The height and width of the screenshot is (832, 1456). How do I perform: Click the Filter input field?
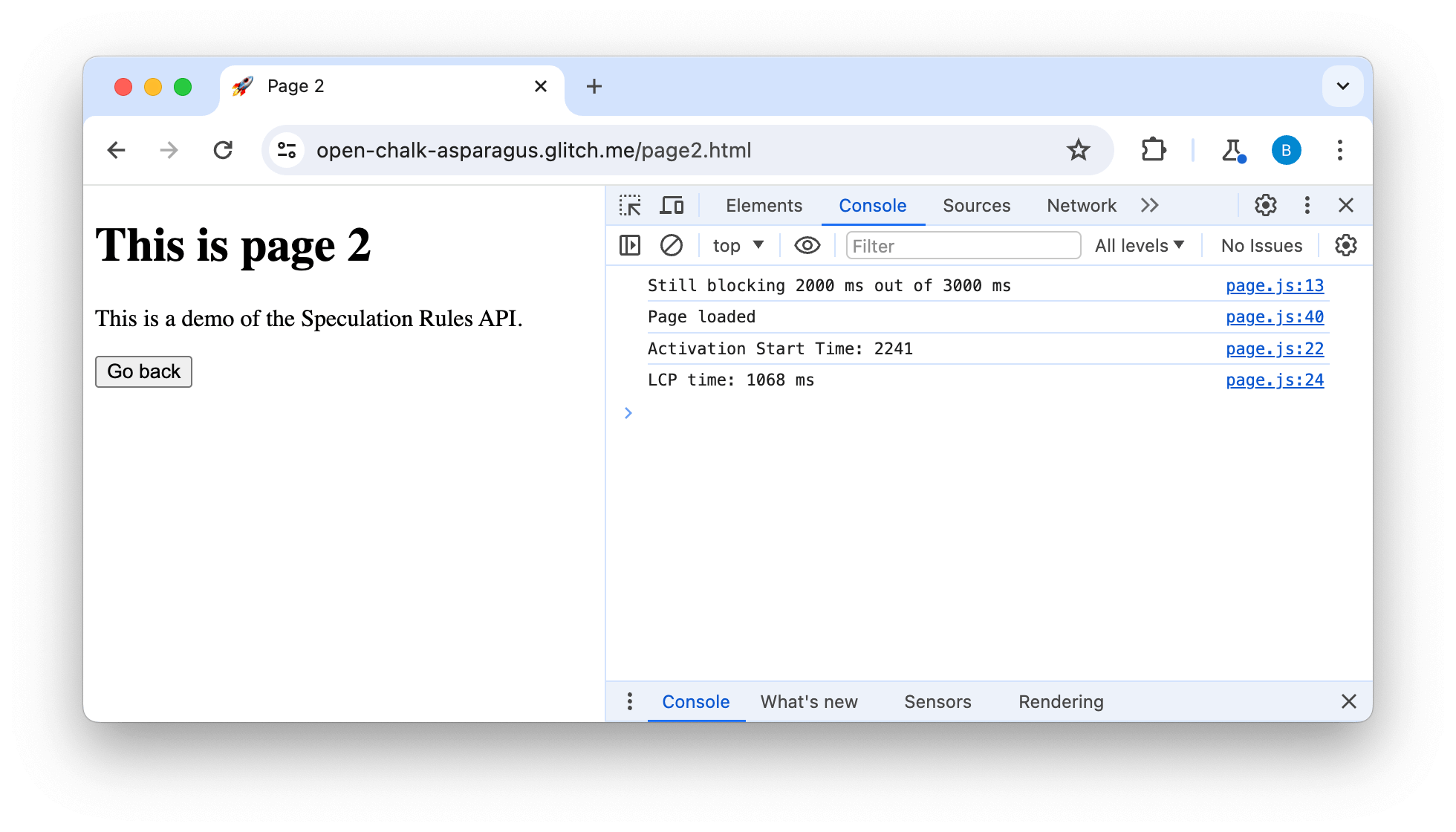961,245
